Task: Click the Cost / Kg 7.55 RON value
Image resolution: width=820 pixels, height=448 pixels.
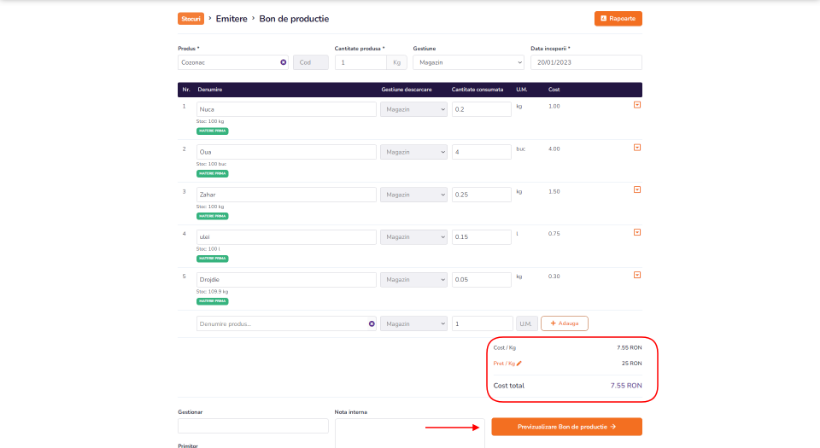Action: tap(629, 348)
